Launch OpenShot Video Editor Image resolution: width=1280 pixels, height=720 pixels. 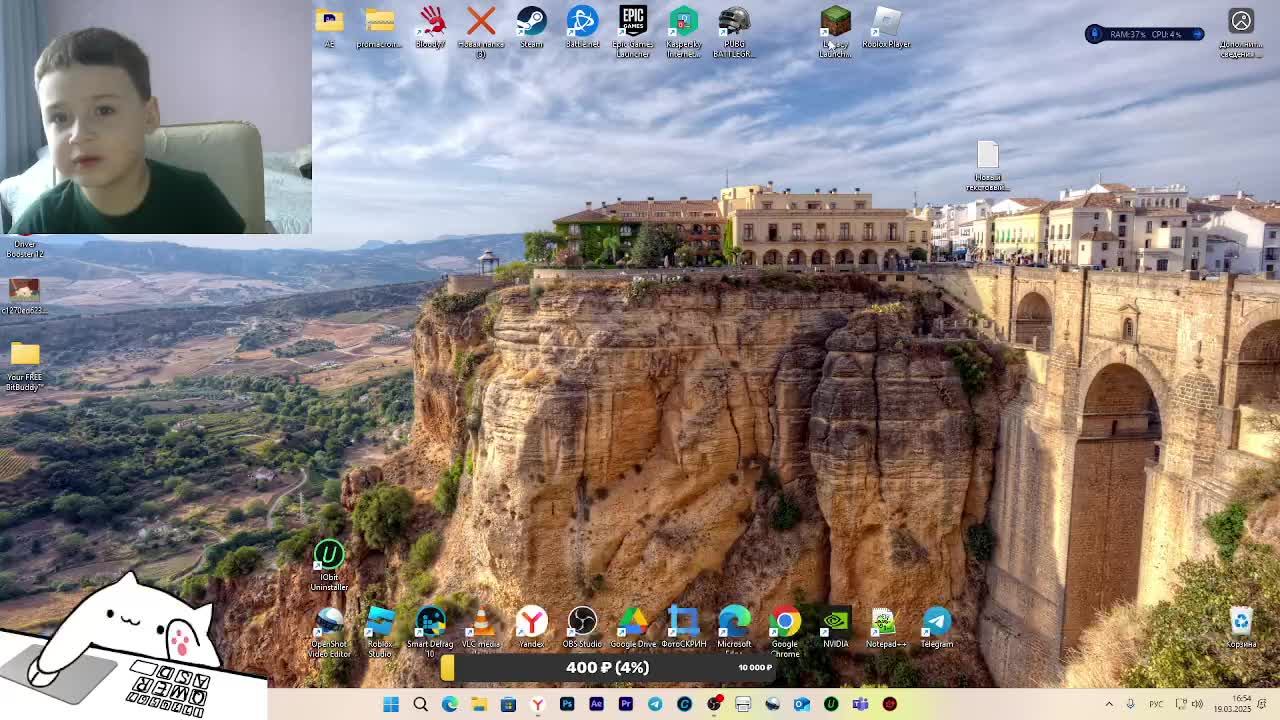[329, 632]
